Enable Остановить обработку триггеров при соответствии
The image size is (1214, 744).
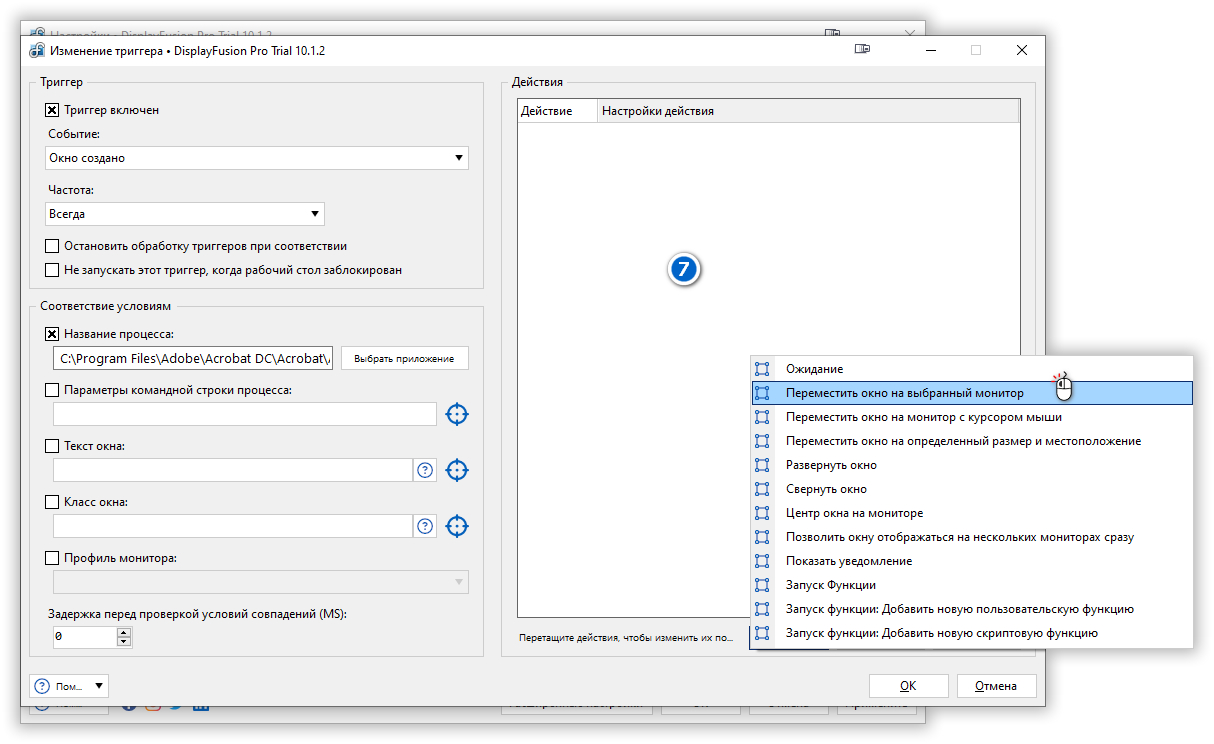(x=52, y=246)
